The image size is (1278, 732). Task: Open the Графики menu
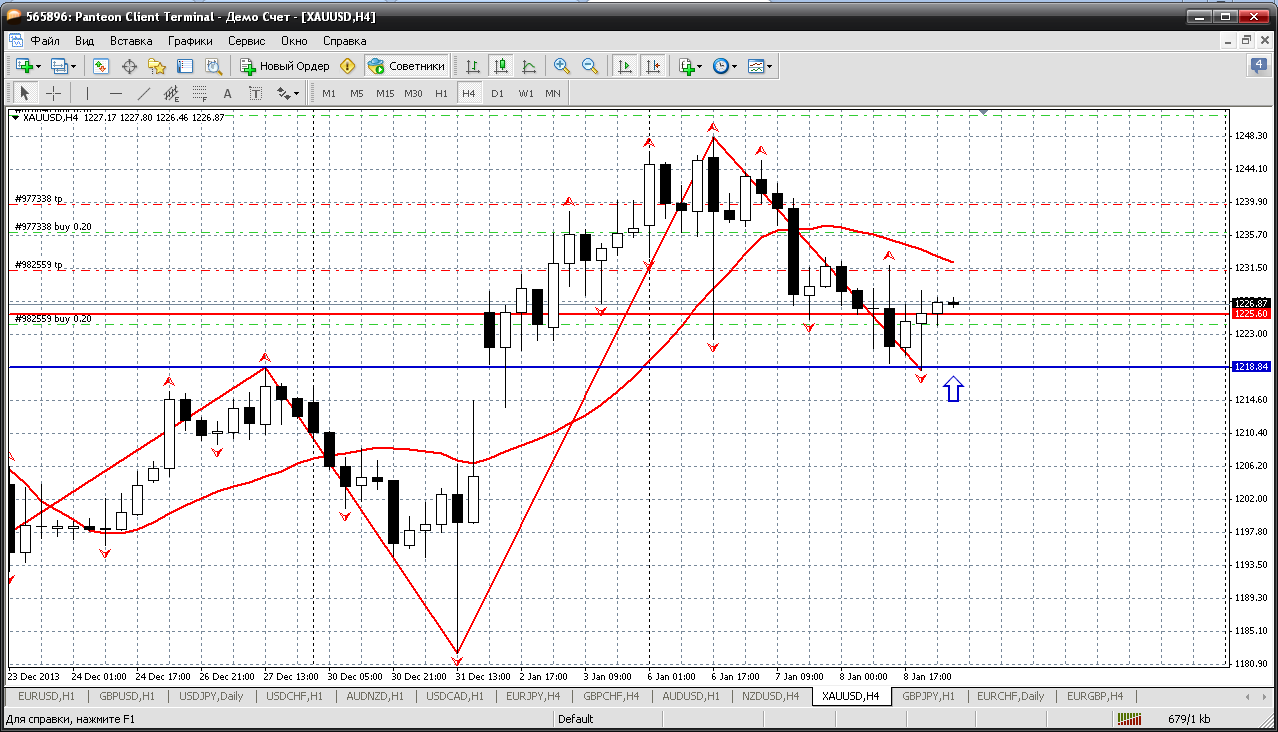190,41
